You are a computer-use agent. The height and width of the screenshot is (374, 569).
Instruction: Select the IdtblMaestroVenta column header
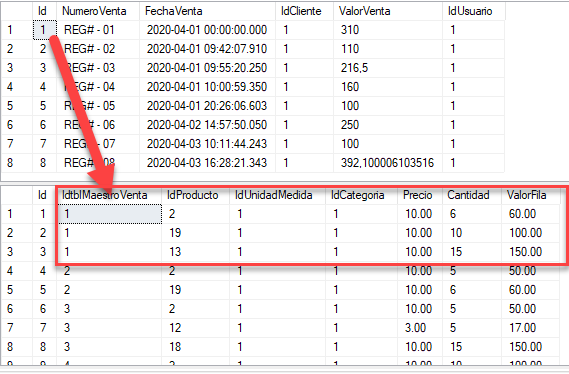[x=109, y=195]
